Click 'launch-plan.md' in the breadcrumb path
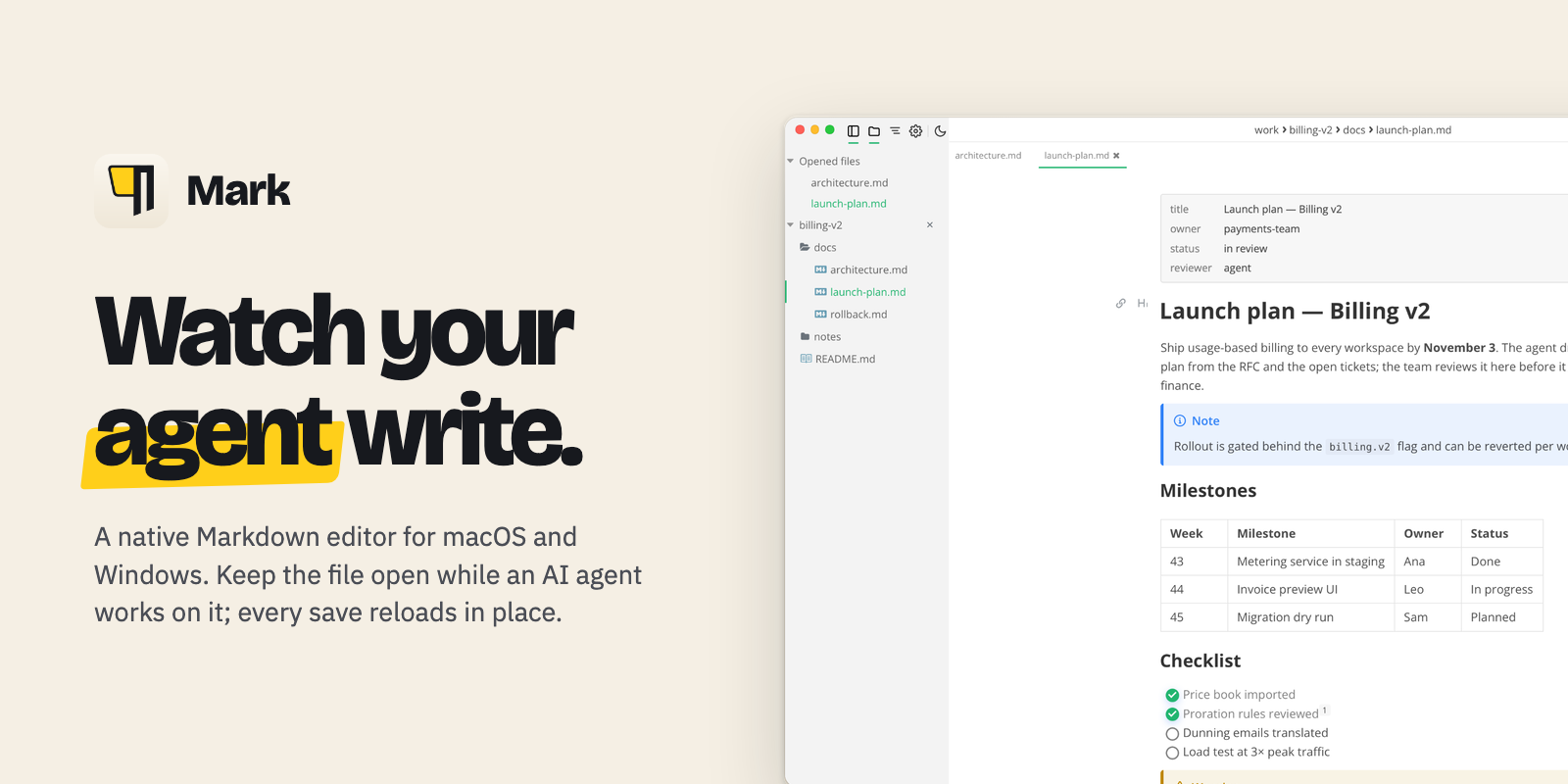Screen dimensions: 1568x784 [1413, 130]
